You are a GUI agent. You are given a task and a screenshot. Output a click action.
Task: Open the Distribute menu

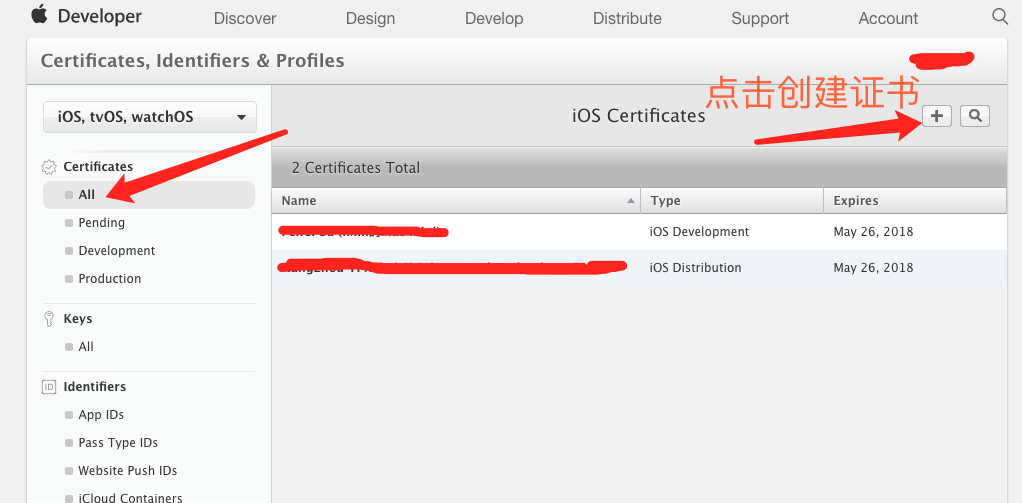627,18
